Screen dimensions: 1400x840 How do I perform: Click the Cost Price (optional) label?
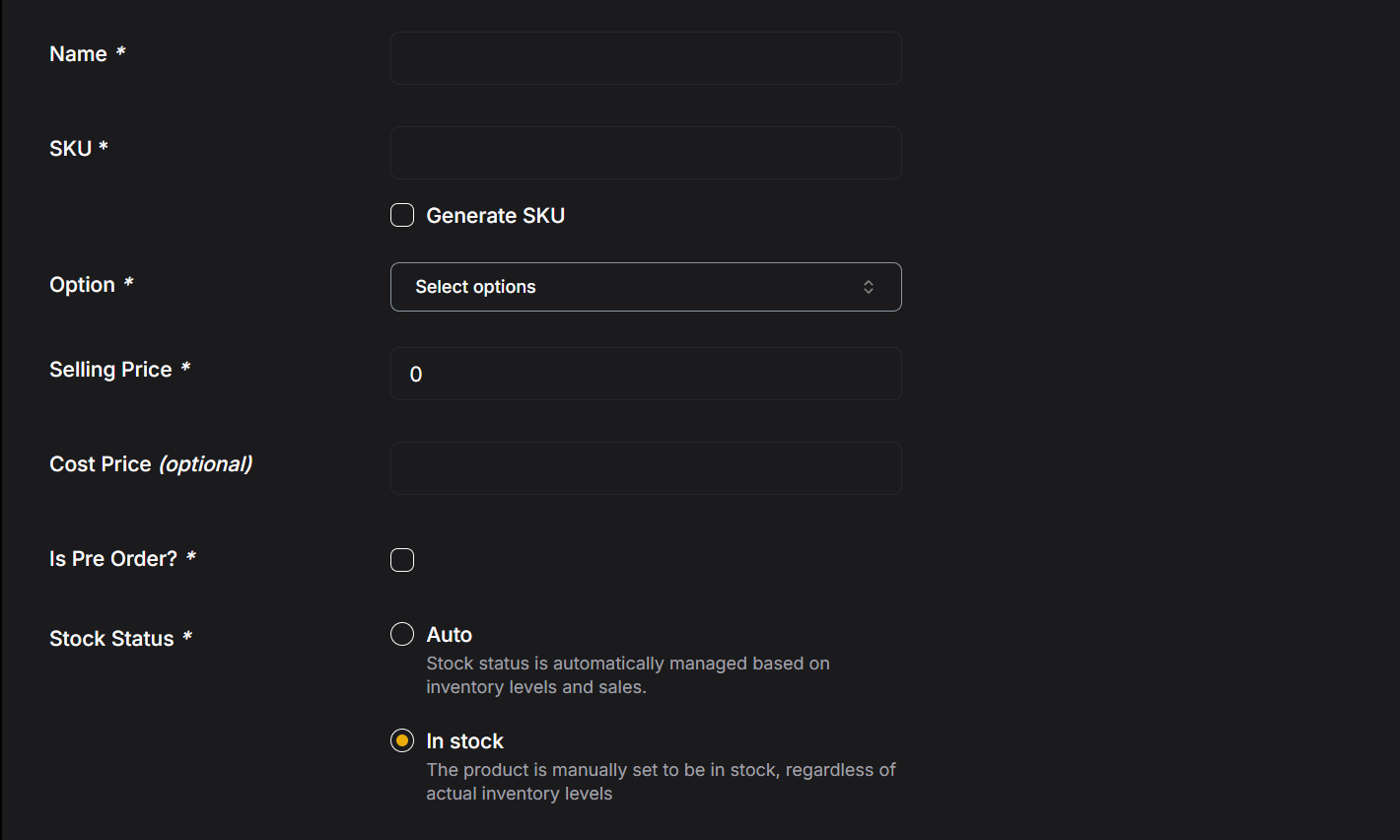point(151,464)
